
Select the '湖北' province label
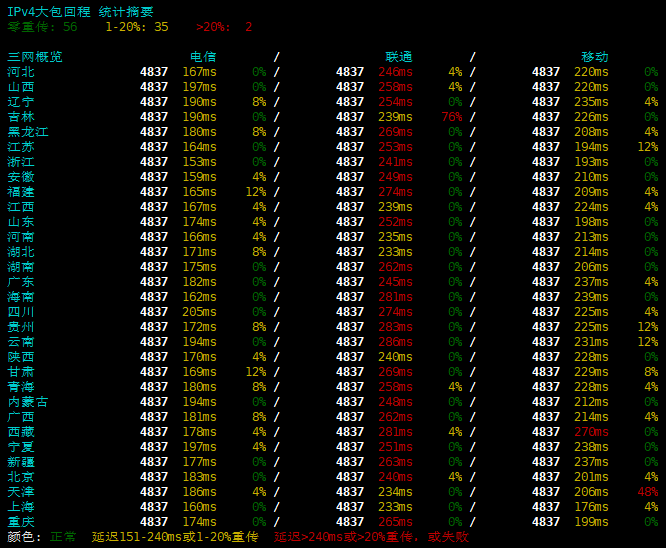pos(21,252)
